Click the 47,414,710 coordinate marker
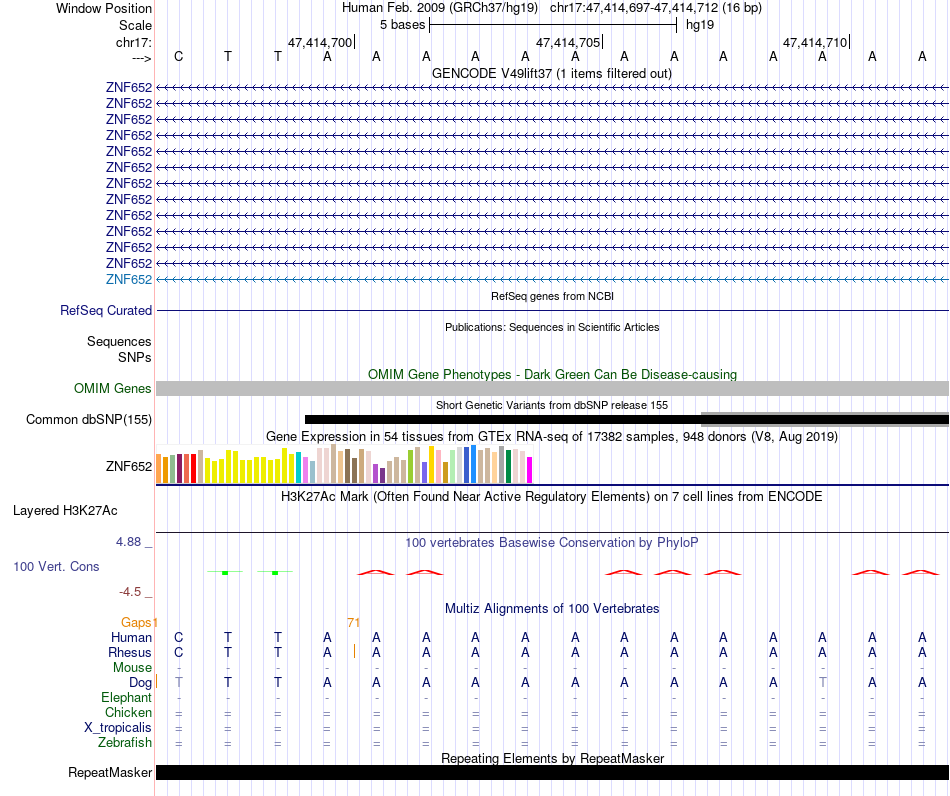The width and height of the screenshot is (950, 796). 815,42
